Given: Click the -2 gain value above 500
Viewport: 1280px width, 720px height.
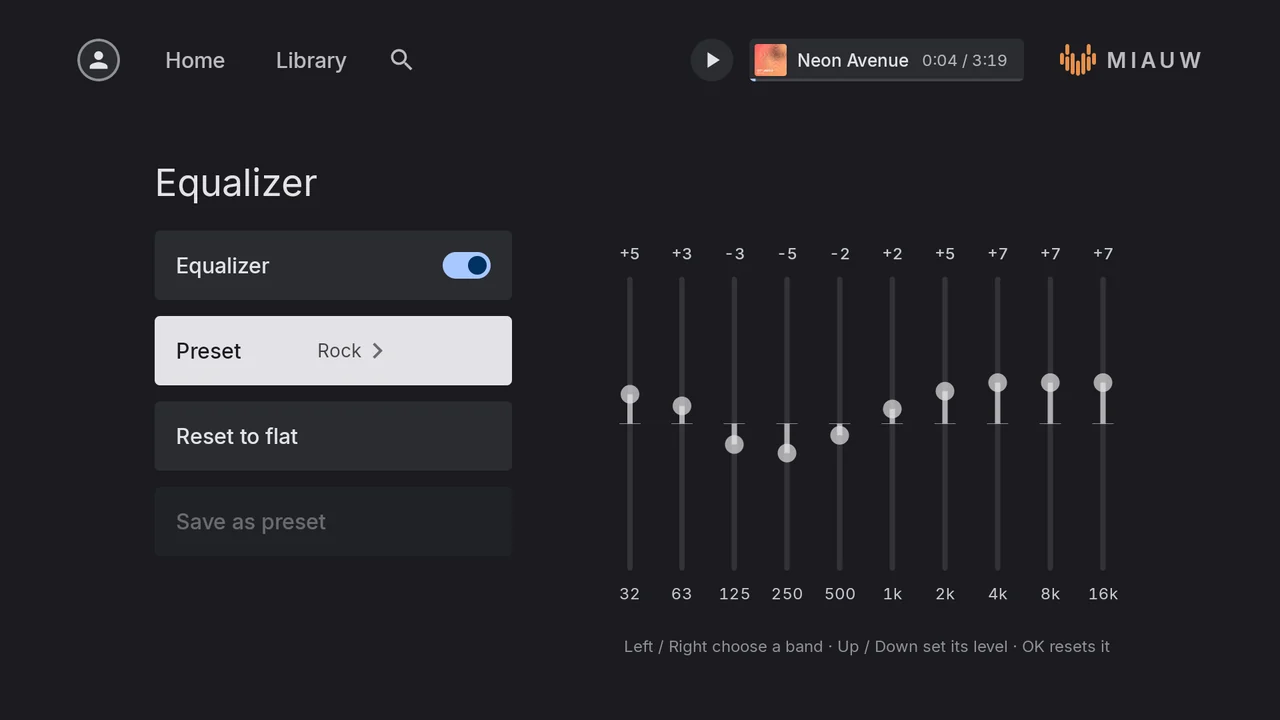Looking at the screenshot, I should pos(840,254).
